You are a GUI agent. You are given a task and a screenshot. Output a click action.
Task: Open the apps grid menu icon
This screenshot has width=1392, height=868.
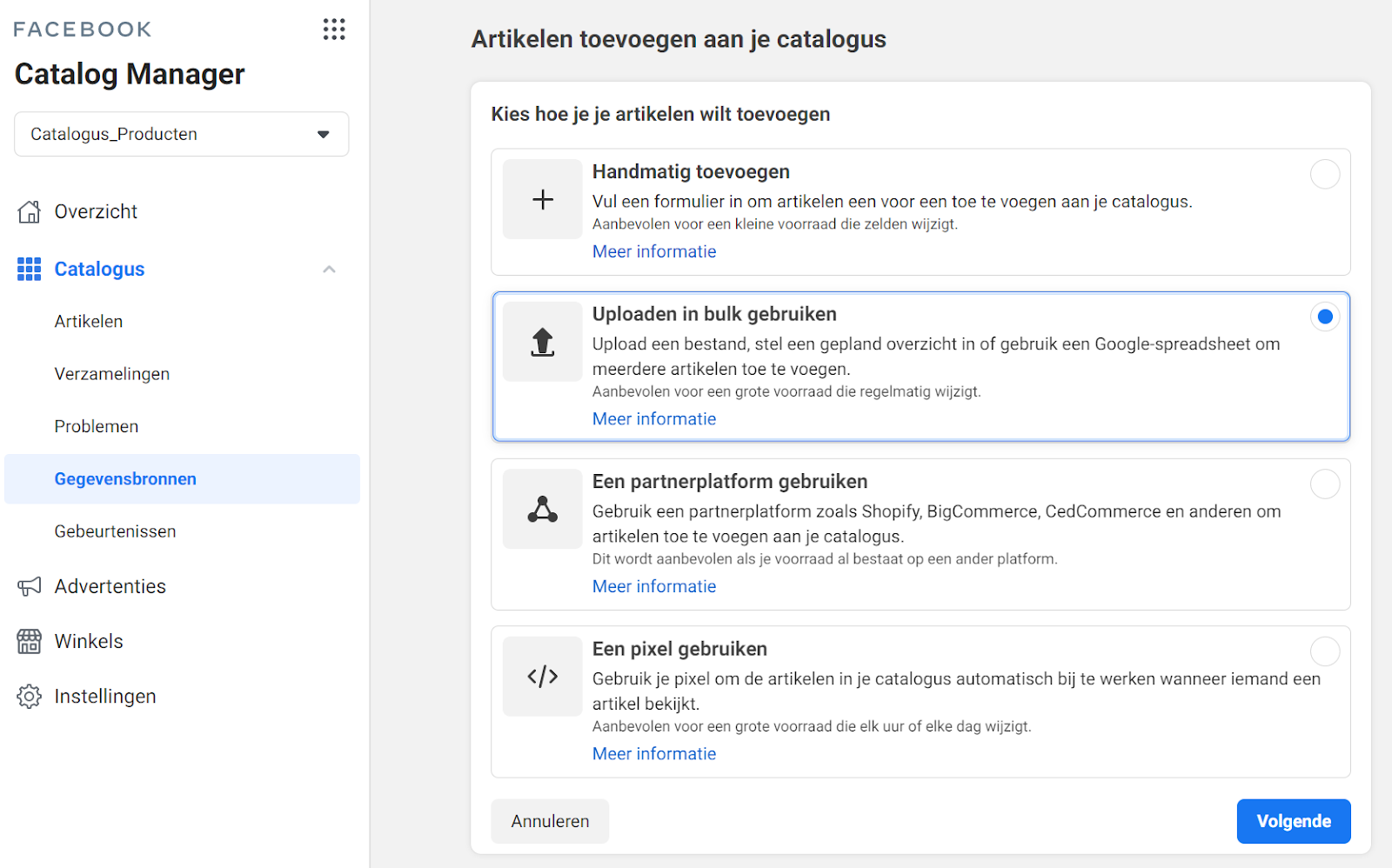(334, 30)
